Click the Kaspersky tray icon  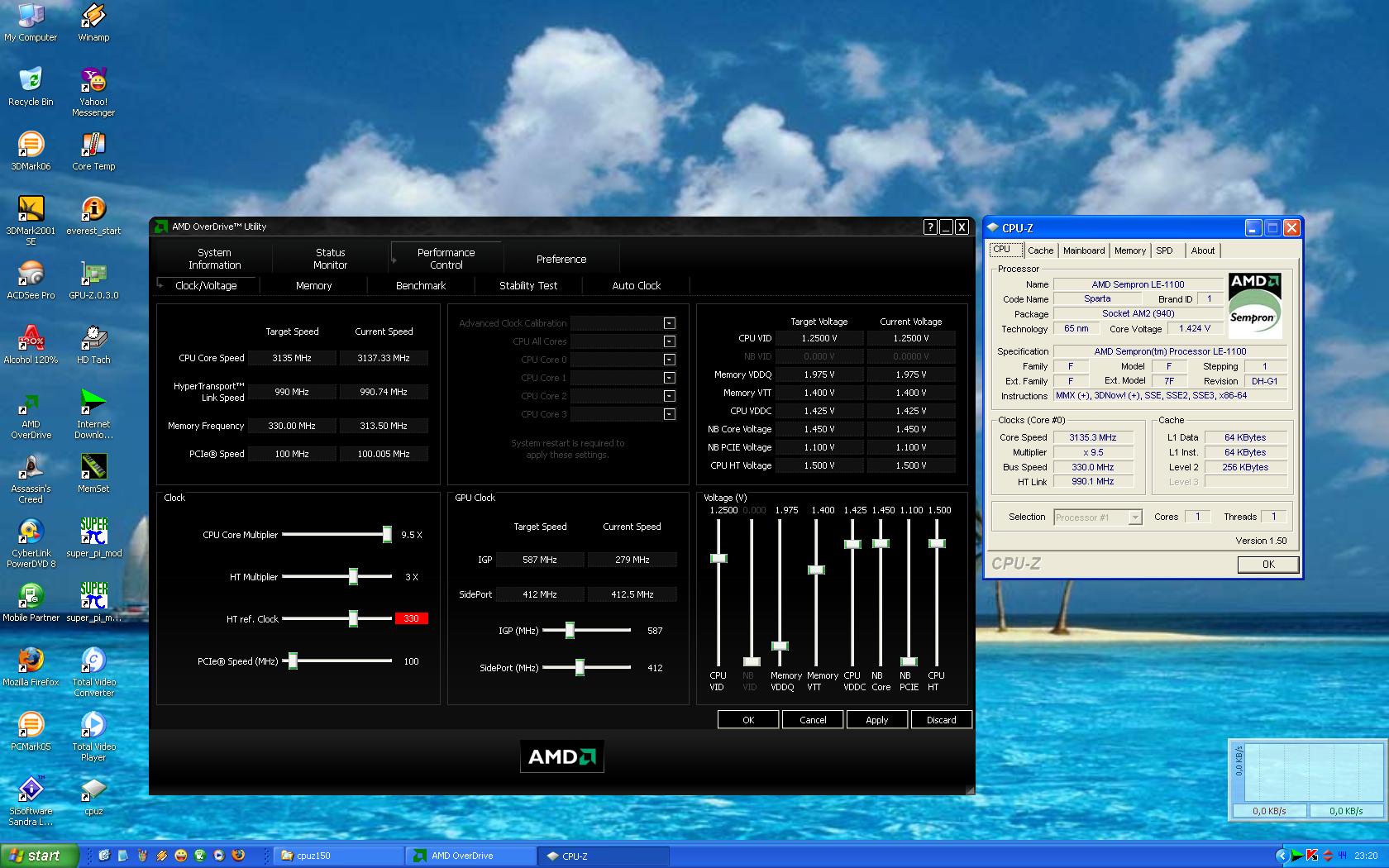(1312, 856)
